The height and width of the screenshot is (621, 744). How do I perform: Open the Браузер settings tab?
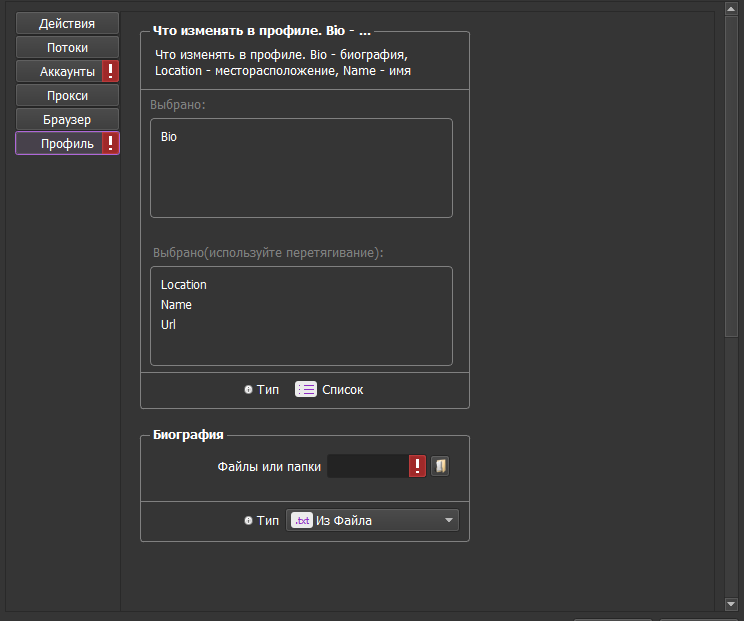point(67,119)
